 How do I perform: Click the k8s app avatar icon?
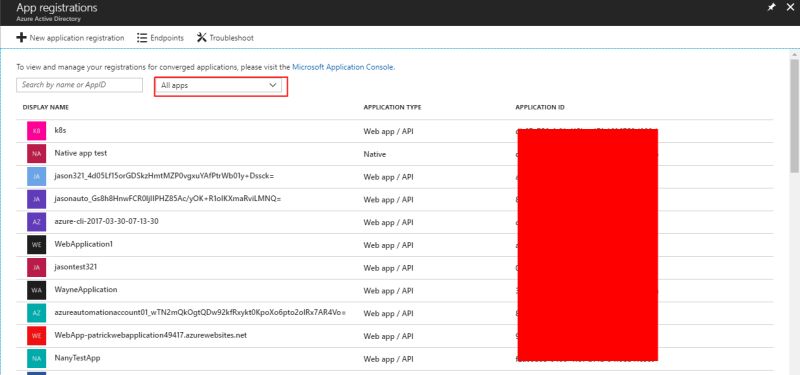click(x=36, y=131)
